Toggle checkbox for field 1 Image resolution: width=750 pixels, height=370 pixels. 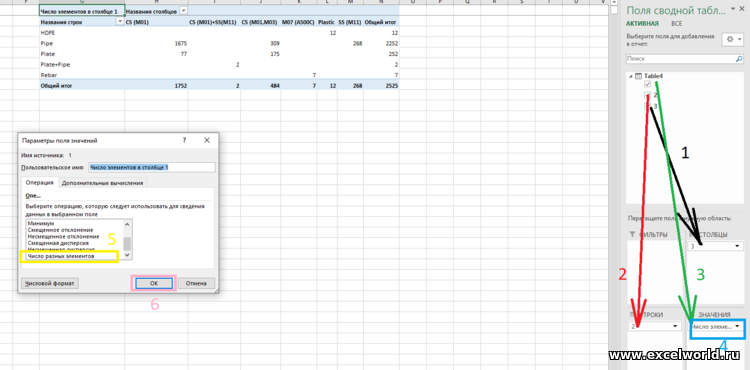pos(648,84)
